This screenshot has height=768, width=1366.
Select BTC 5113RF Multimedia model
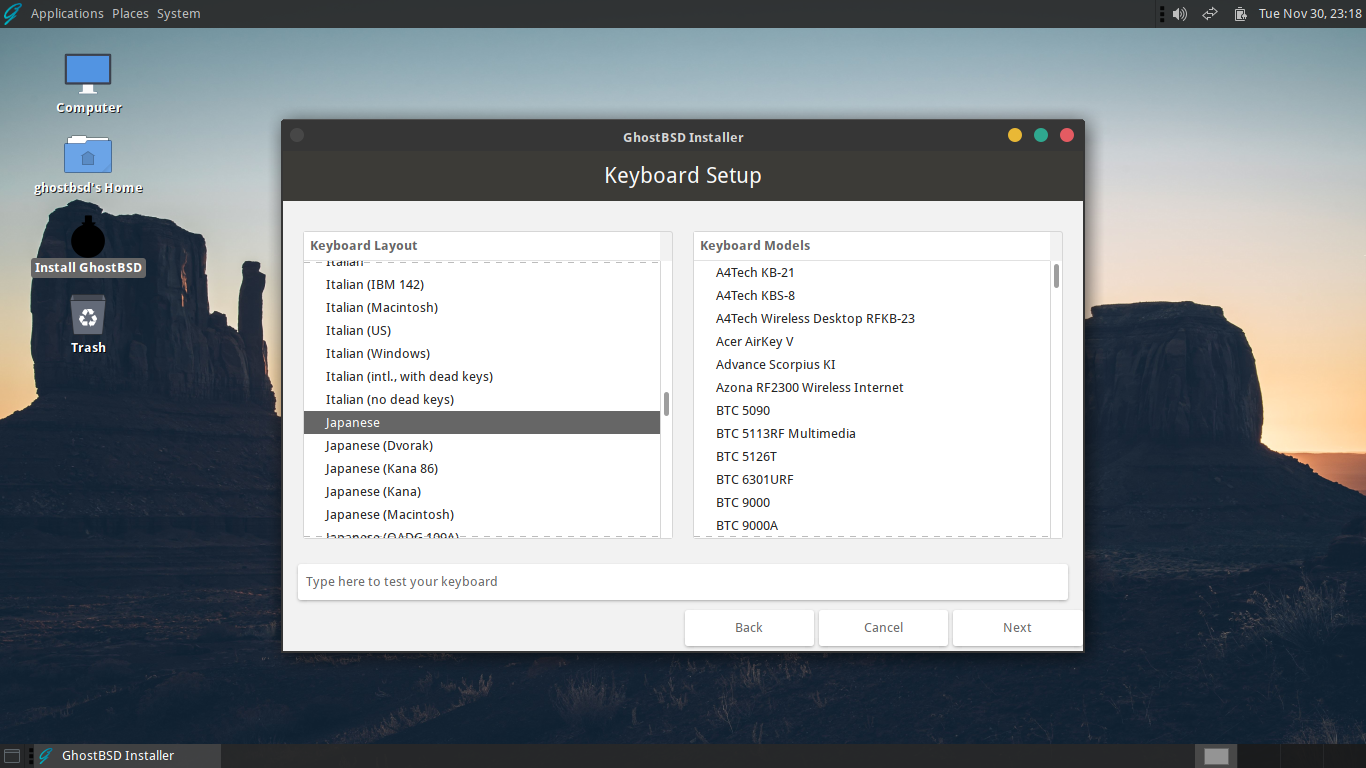tap(872, 434)
